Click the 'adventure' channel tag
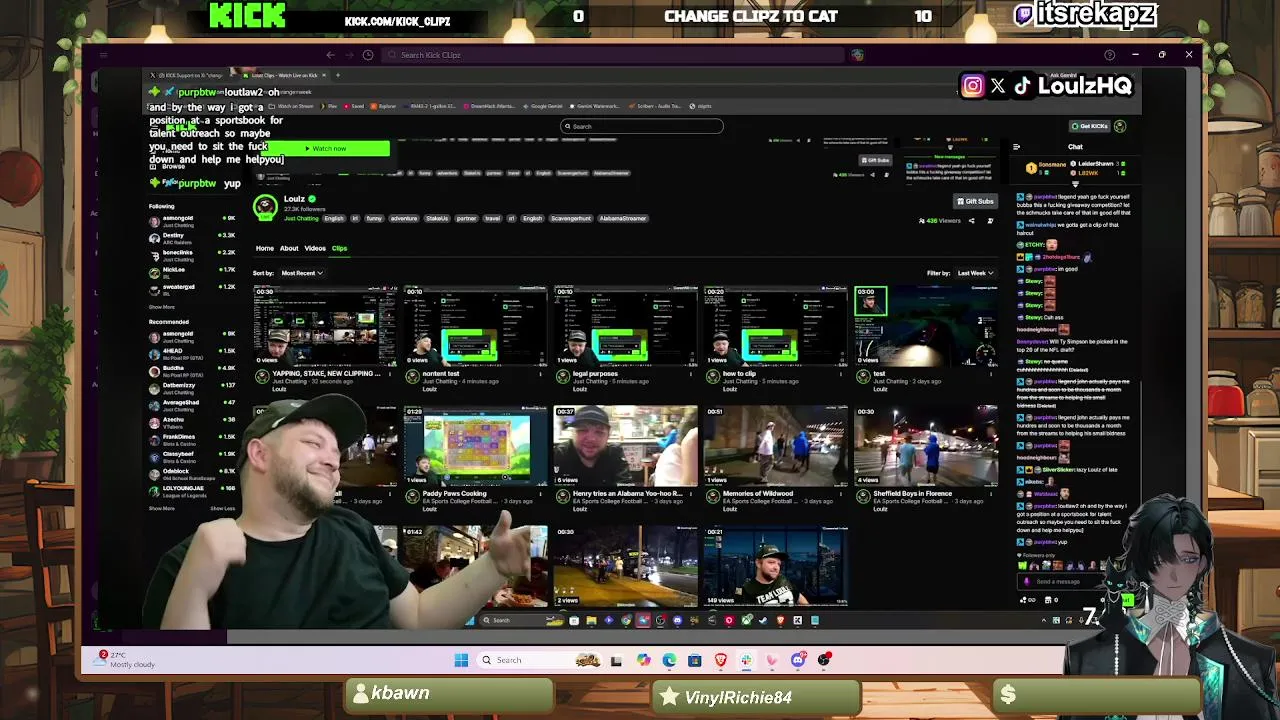 click(404, 218)
